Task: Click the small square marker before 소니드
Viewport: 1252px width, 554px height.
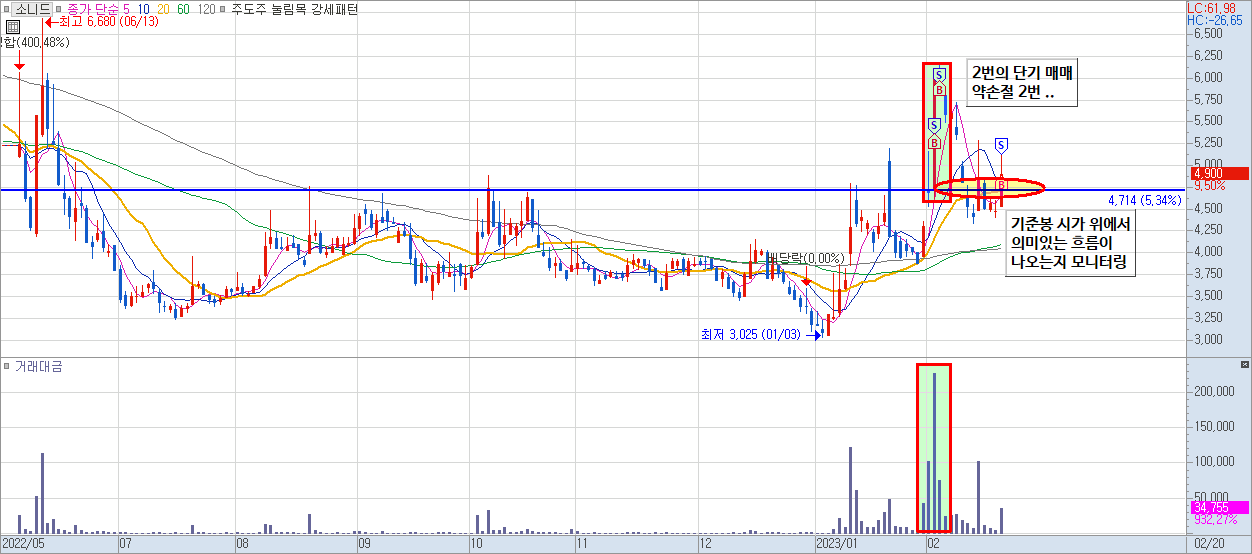Action: point(6,9)
